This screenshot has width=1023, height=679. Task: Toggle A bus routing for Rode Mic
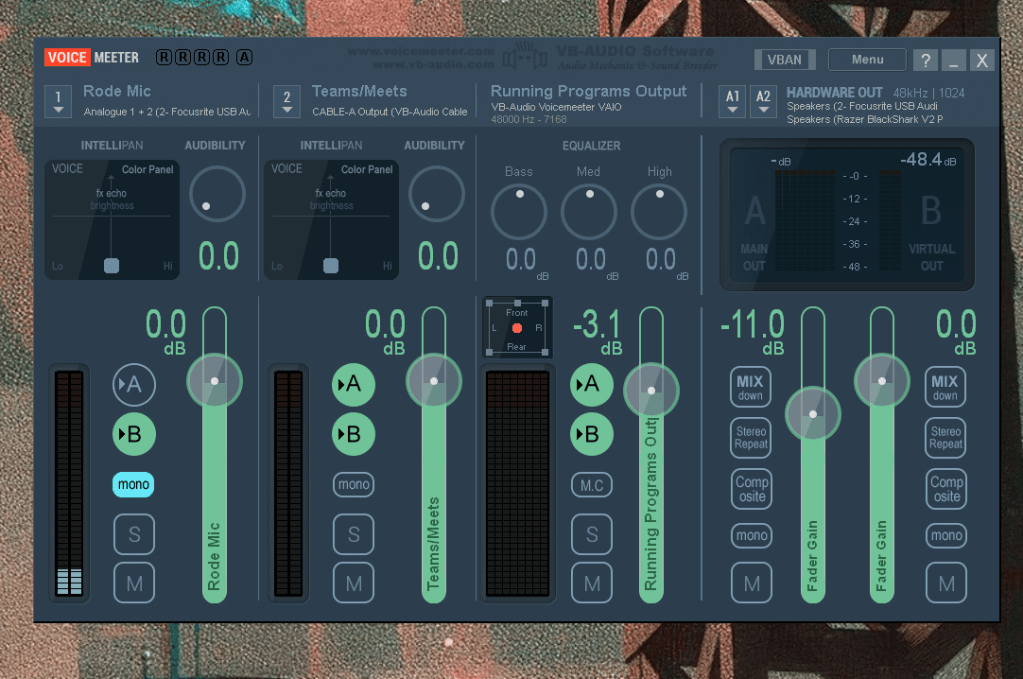pos(134,384)
